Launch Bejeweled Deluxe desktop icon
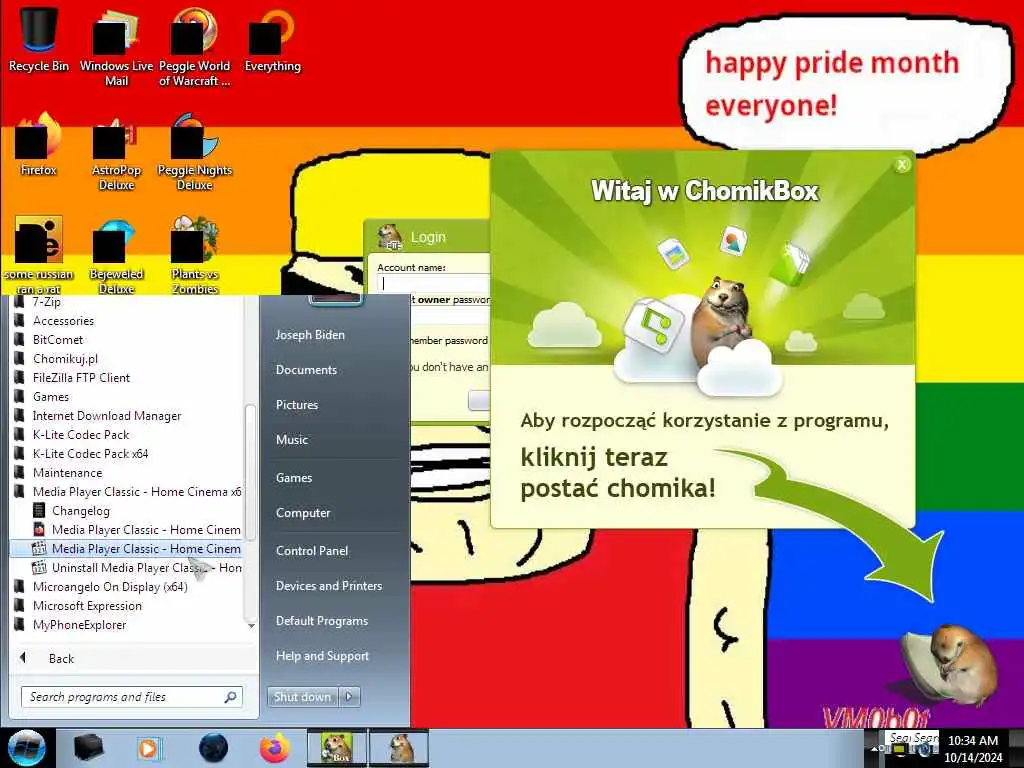This screenshot has width=1024, height=768. click(x=116, y=255)
